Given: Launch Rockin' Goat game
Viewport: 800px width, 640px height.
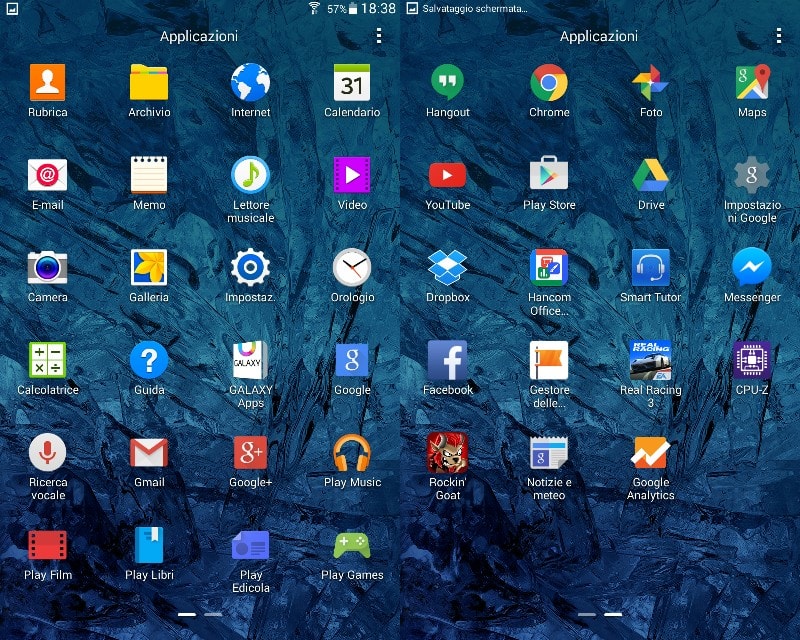Looking at the screenshot, I should click(447, 452).
